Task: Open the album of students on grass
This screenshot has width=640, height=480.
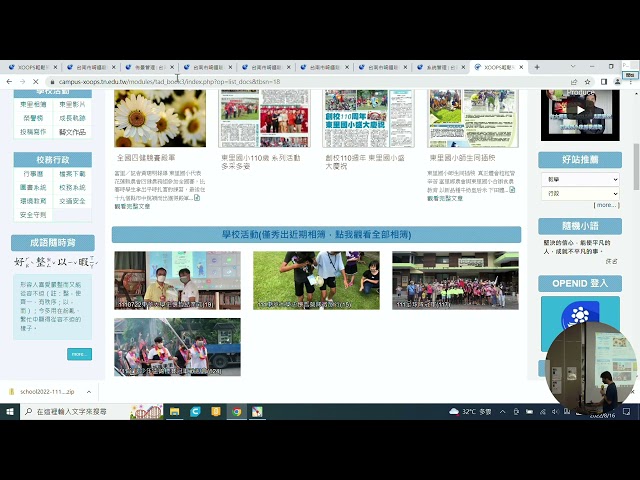Action: pyautogui.click(x=316, y=280)
